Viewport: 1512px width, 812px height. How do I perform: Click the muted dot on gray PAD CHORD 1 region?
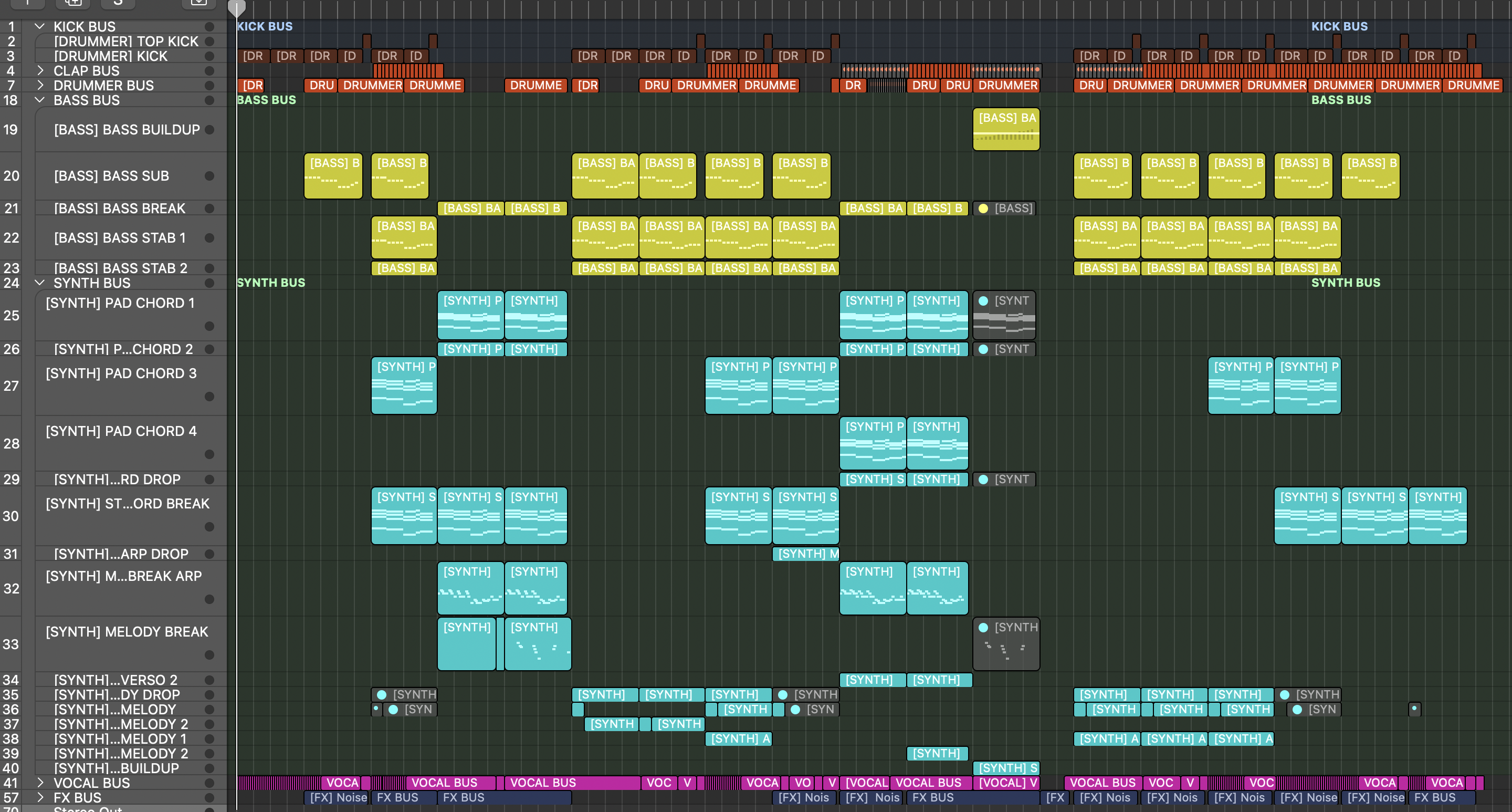pos(983,301)
